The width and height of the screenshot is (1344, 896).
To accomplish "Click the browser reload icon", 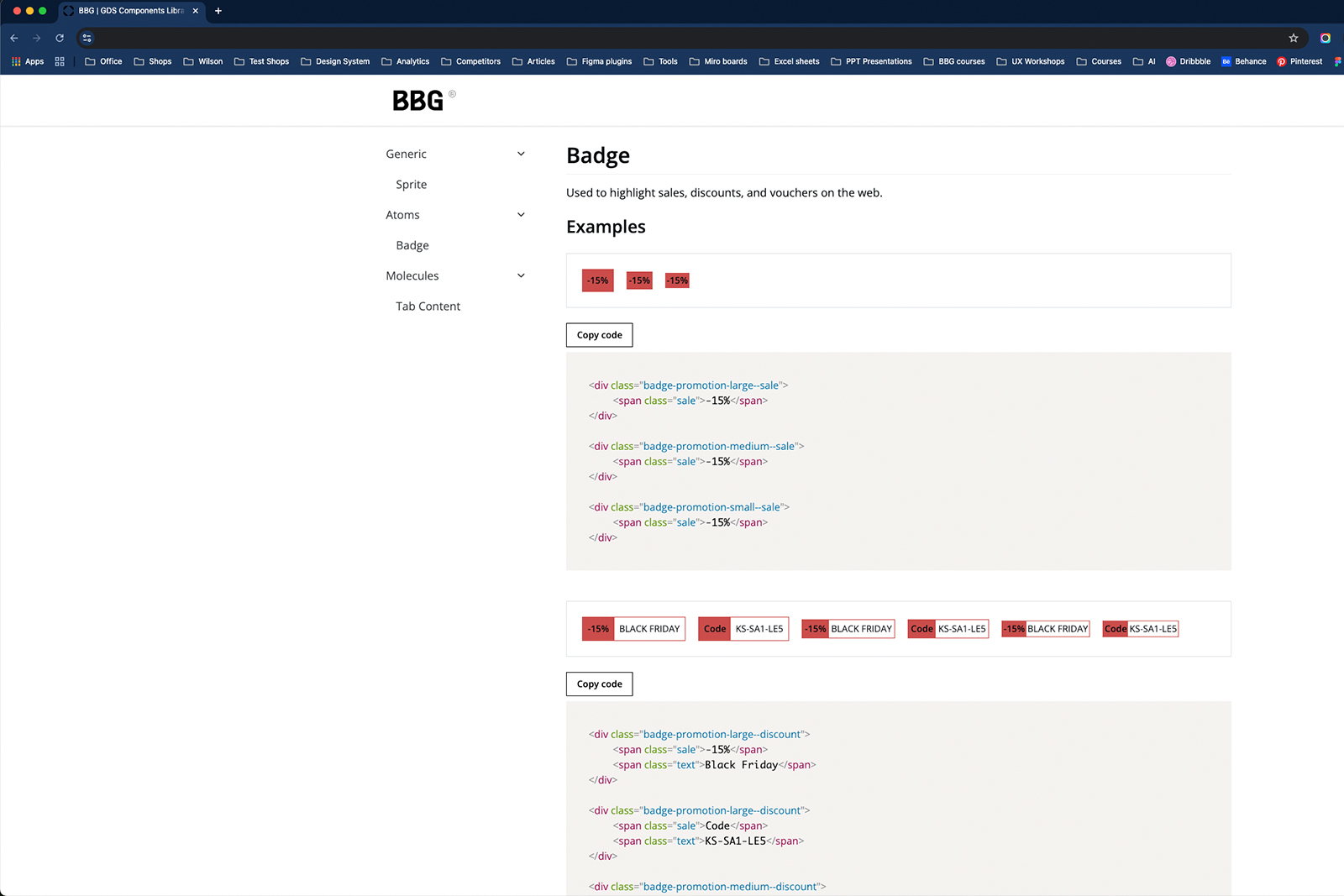I will coord(60,38).
